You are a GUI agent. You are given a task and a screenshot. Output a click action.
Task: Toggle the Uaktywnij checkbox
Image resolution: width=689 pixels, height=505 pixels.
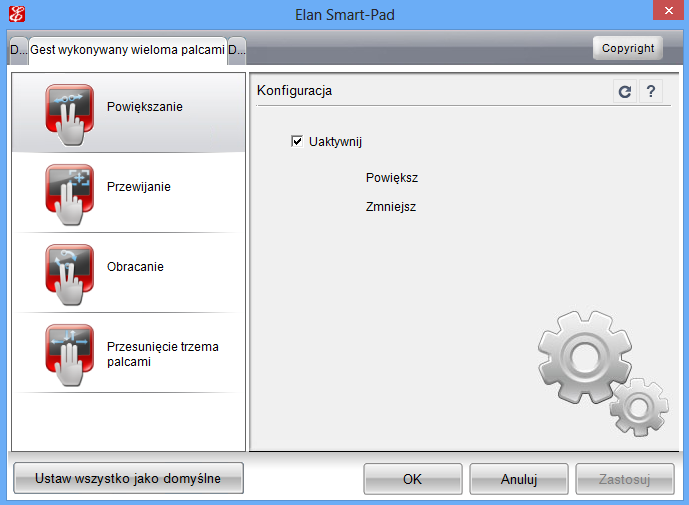coord(297,142)
